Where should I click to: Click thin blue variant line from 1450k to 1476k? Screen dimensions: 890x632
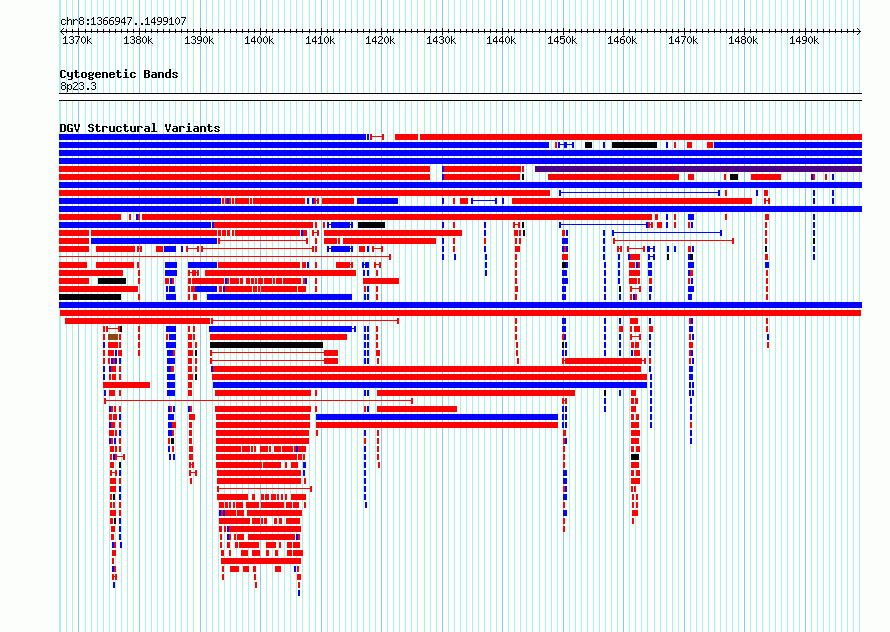pyautogui.click(x=639, y=193)
